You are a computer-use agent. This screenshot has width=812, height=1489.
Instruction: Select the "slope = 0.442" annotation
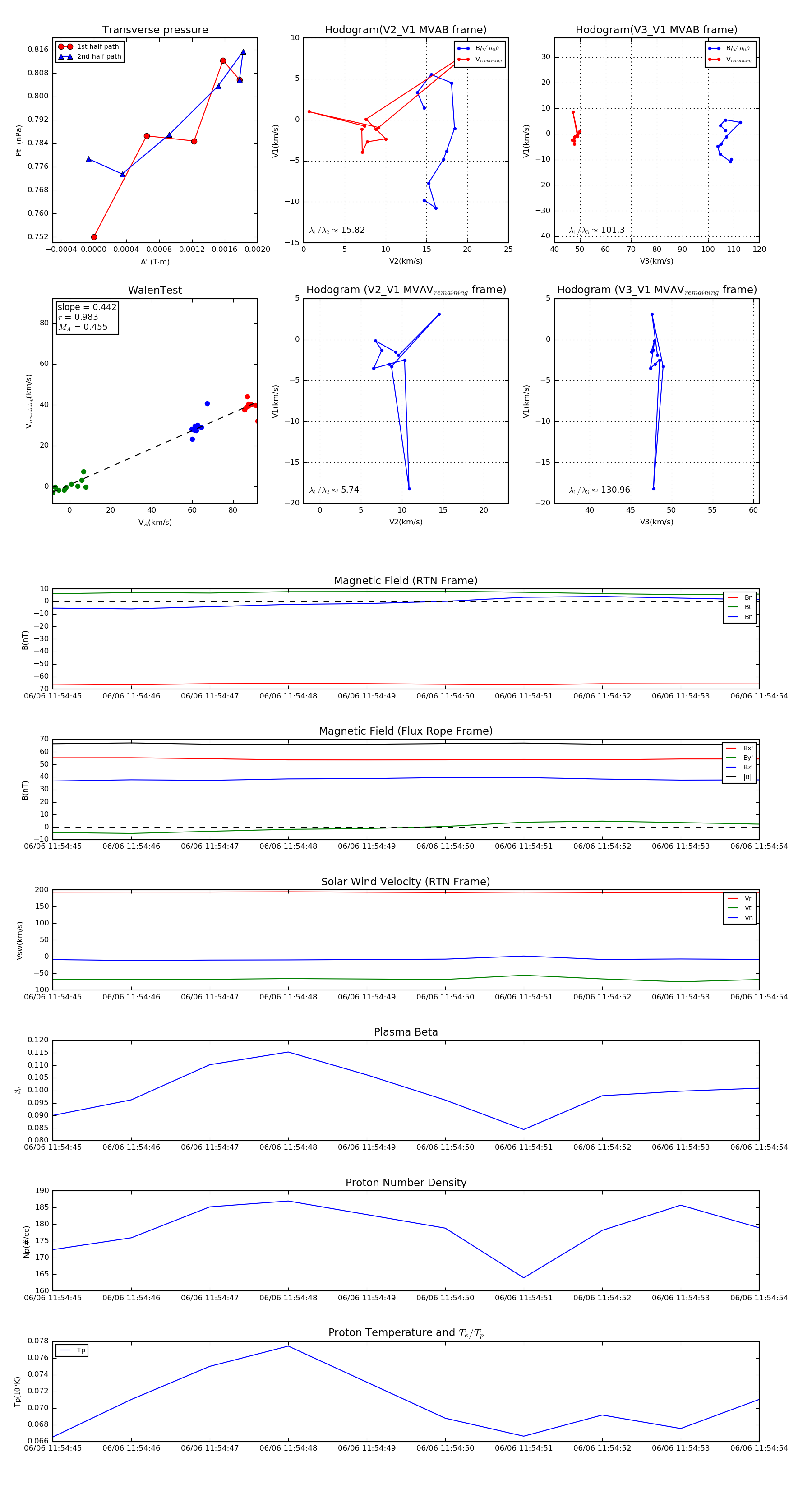click(x=87, y=307)
